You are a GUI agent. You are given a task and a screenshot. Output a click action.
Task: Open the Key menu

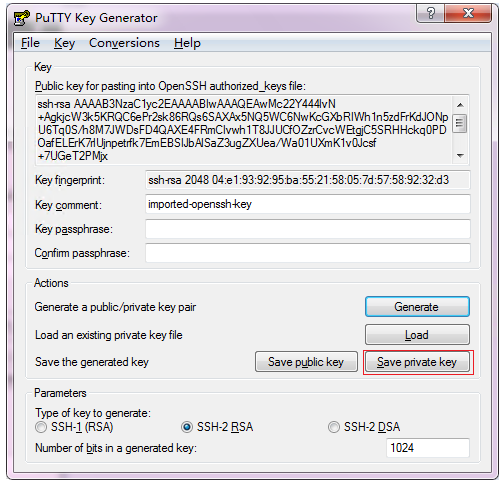click(x=64, y=43)
